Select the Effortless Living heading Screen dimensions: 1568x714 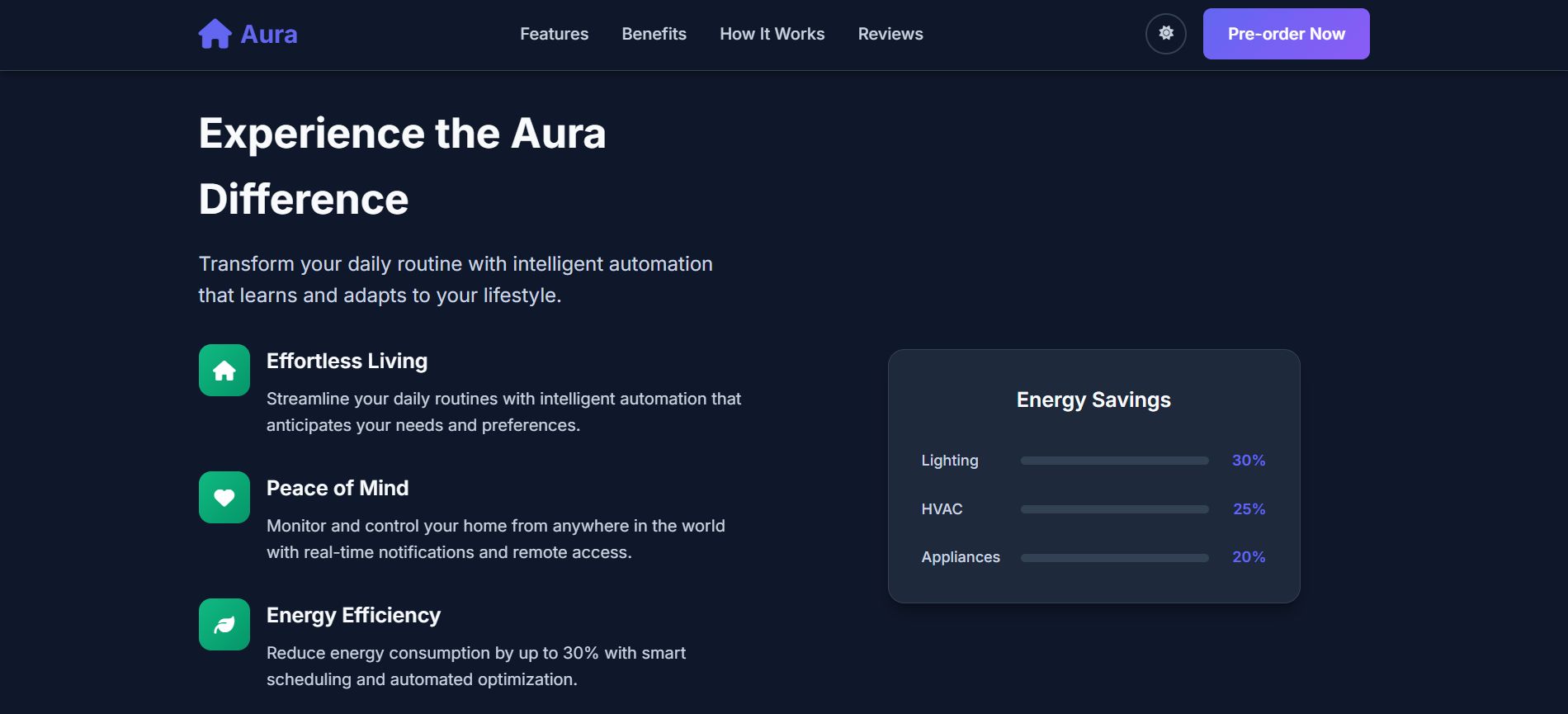[347, 361]
